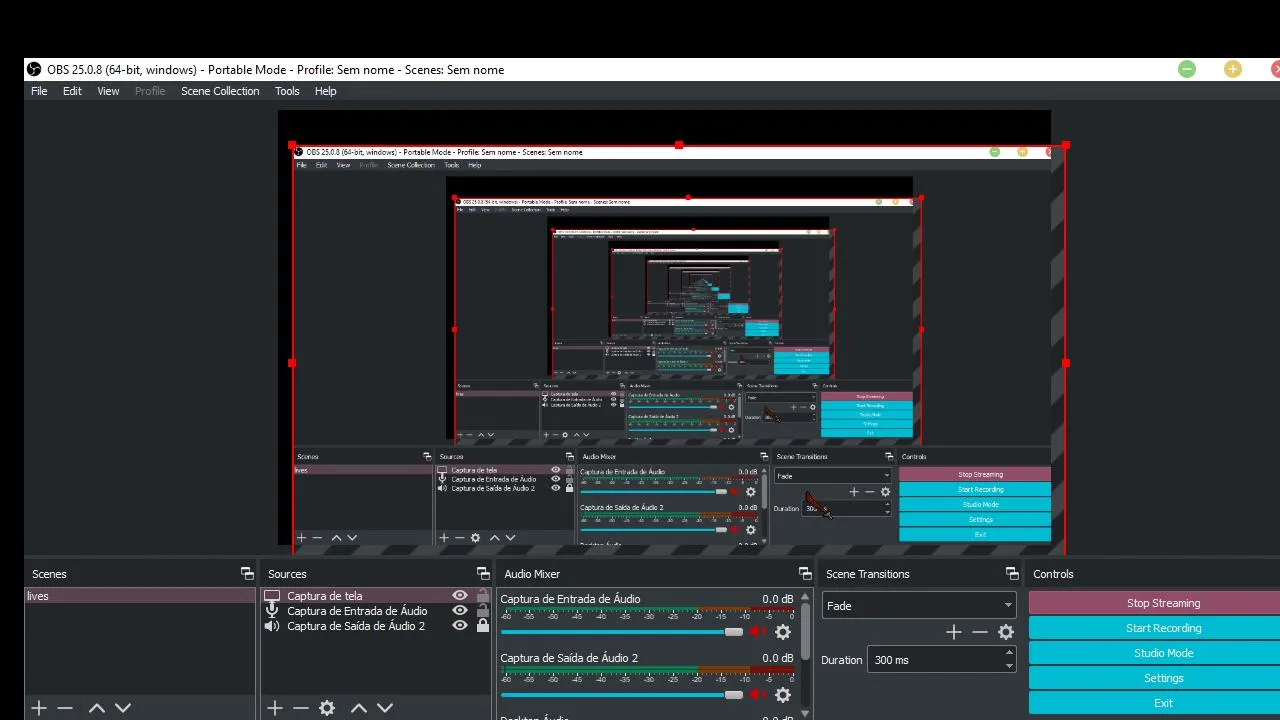
Task: Open gear settings for Captura de Entrada de Áudio
Action: click(783, 632)
